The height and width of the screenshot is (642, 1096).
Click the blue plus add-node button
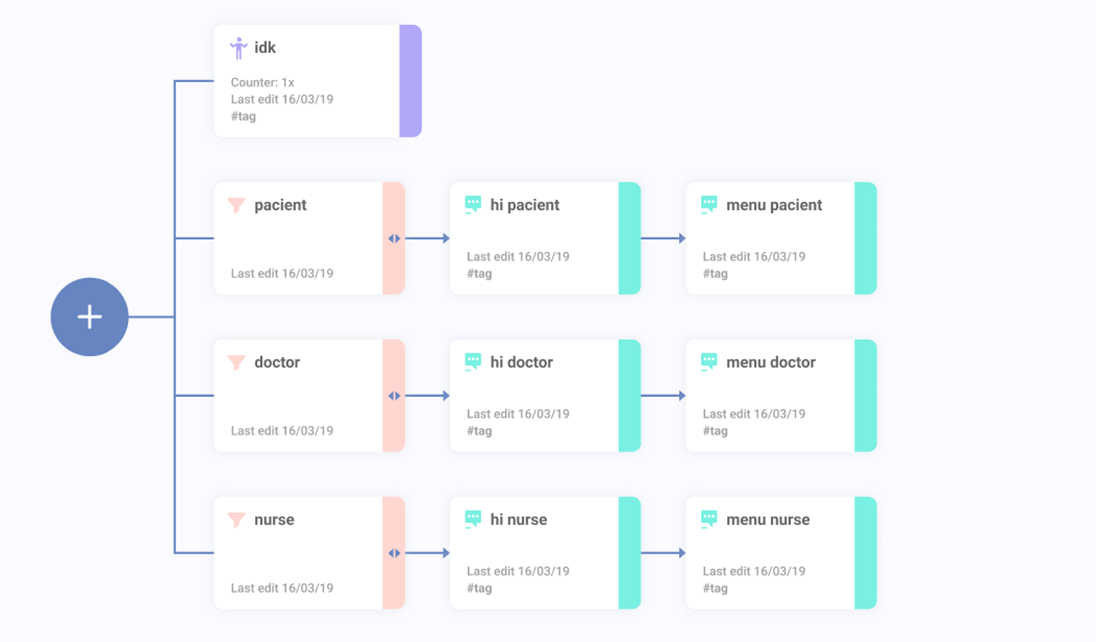coord(90,317)
